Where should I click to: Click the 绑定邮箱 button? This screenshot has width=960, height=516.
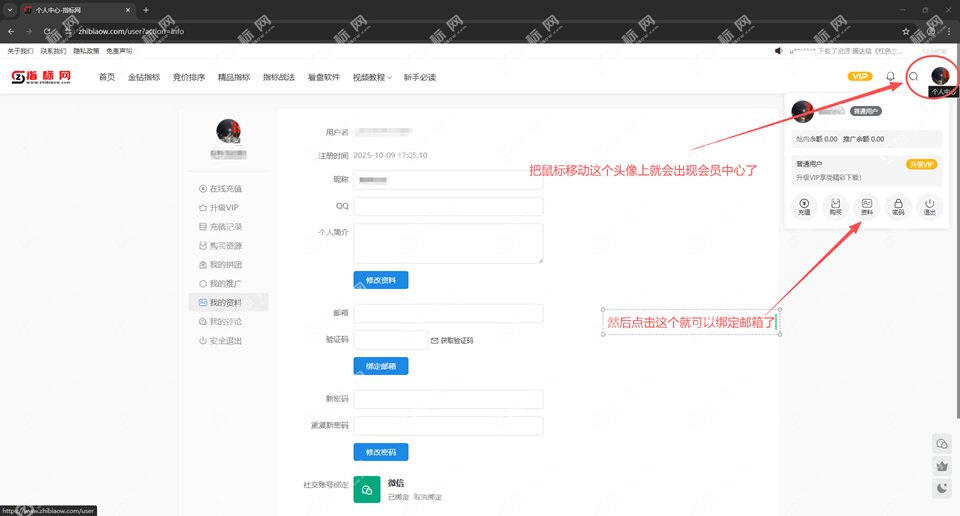pyautogui.click(x=380, y=366)
